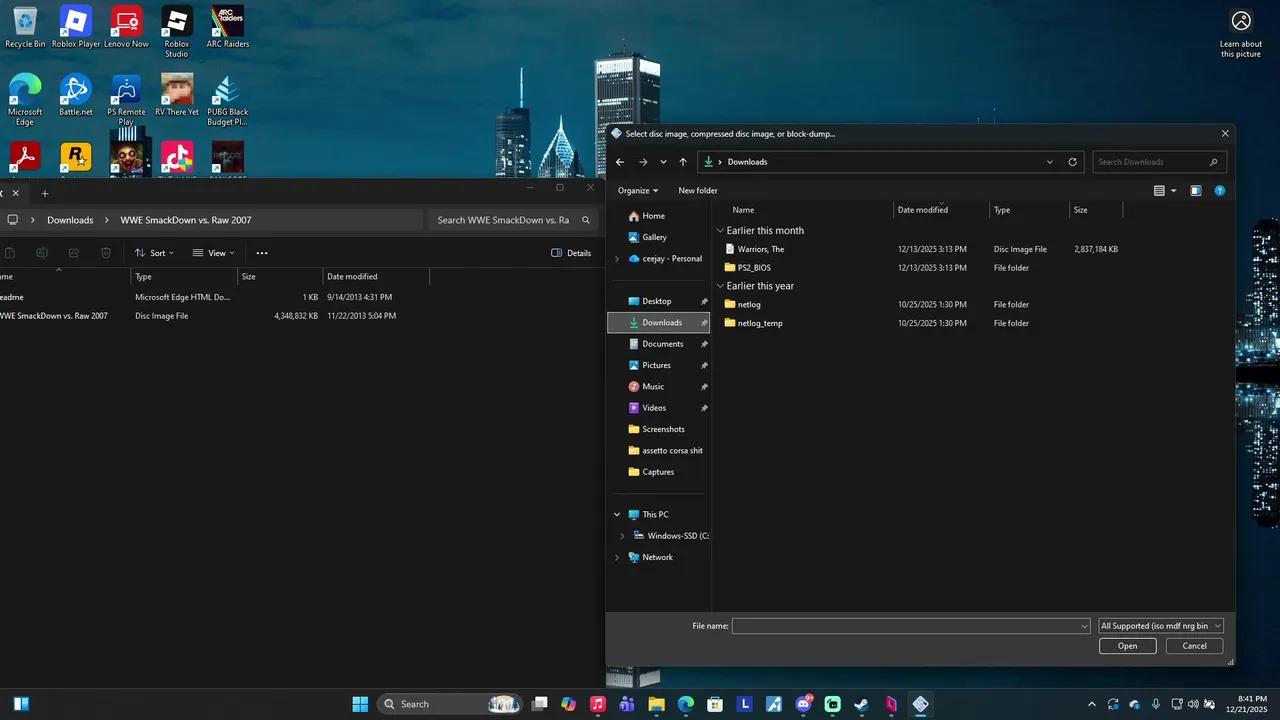Screen dimensions: 1280x720
Task: Open Discord from the taskbar
Action: point(803,704)
